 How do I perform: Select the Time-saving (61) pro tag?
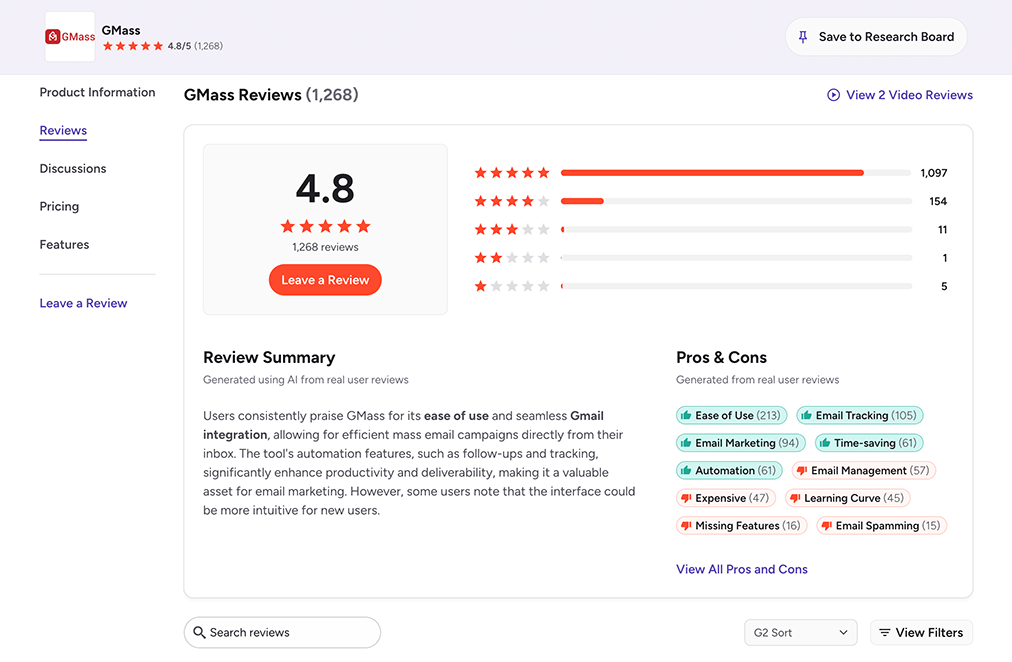tap(869, 443)
